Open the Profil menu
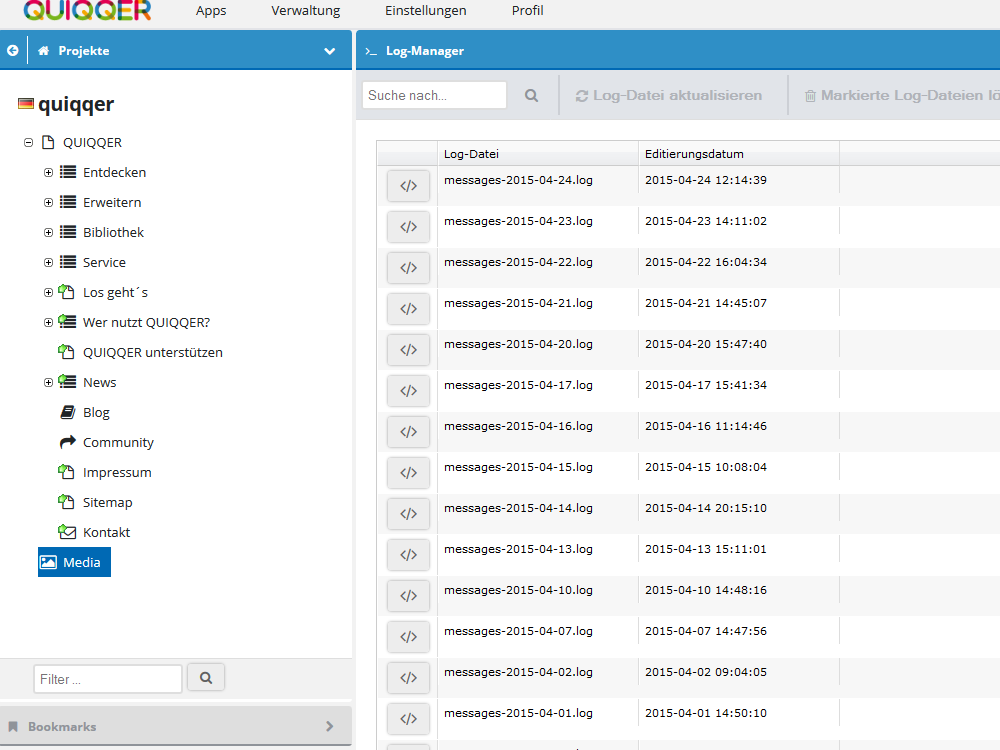 point(527,11)
